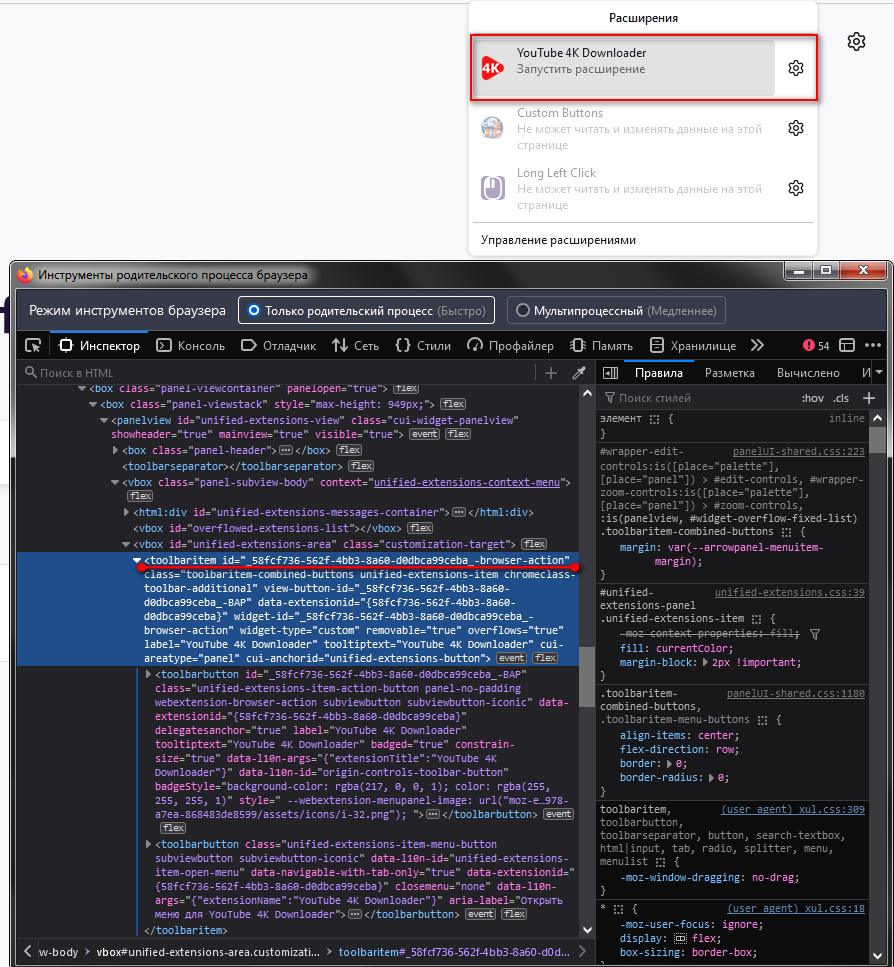Switch to Отладчик tab

pos(278,345)
